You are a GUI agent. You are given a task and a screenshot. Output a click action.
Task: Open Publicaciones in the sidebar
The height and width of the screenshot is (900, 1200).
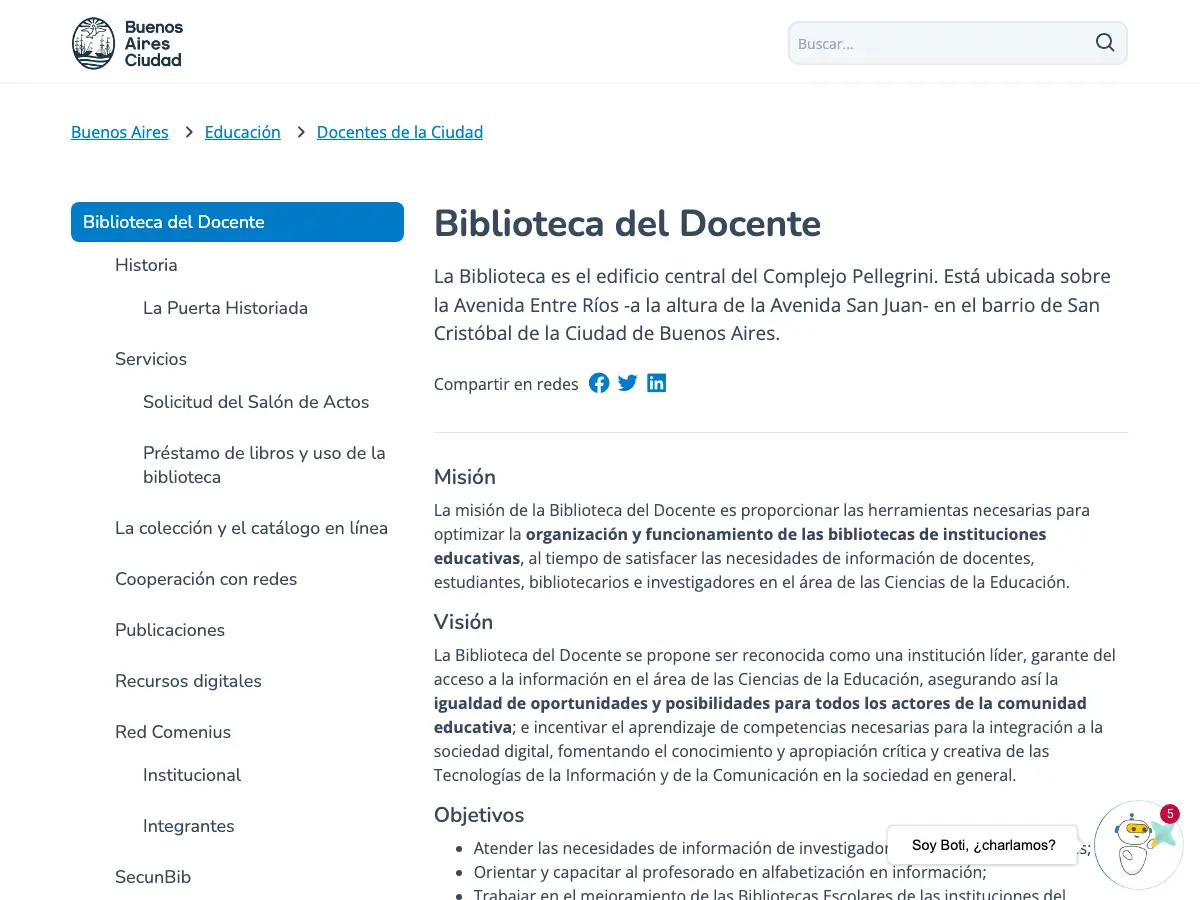(x=170, y=630)
